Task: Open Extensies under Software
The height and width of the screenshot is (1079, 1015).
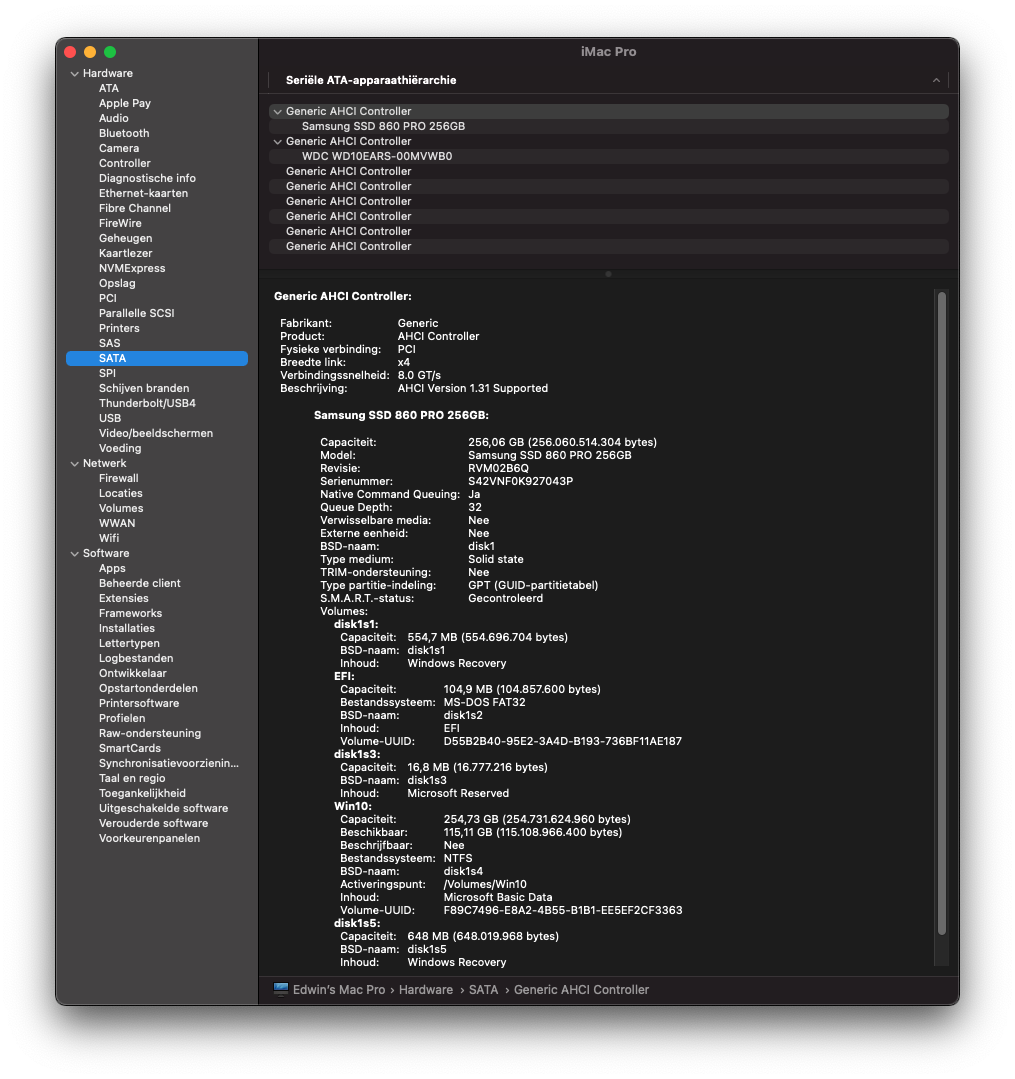Action: click(123, 598)
